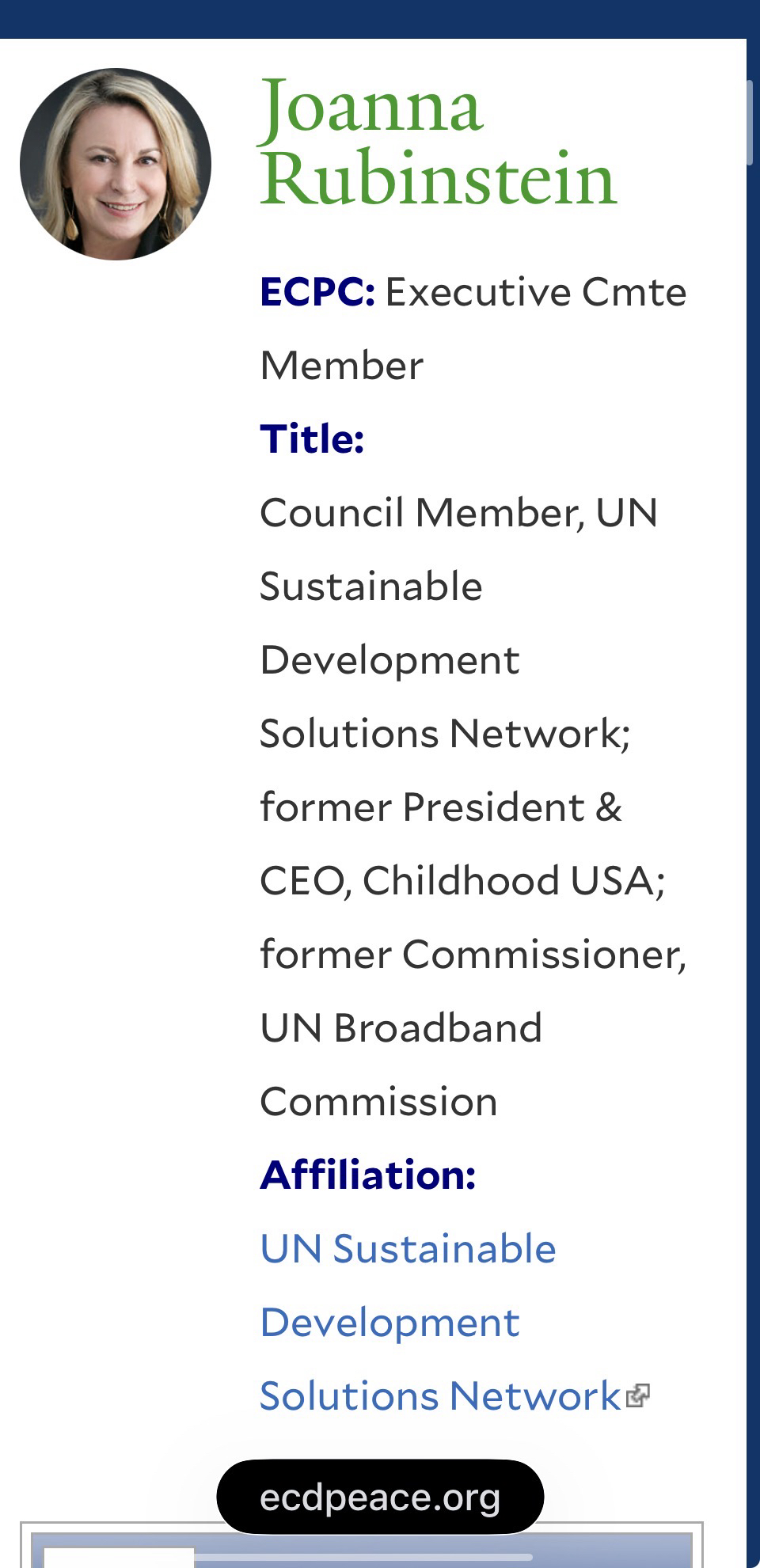Click the dark blue header bar at top

380,18
